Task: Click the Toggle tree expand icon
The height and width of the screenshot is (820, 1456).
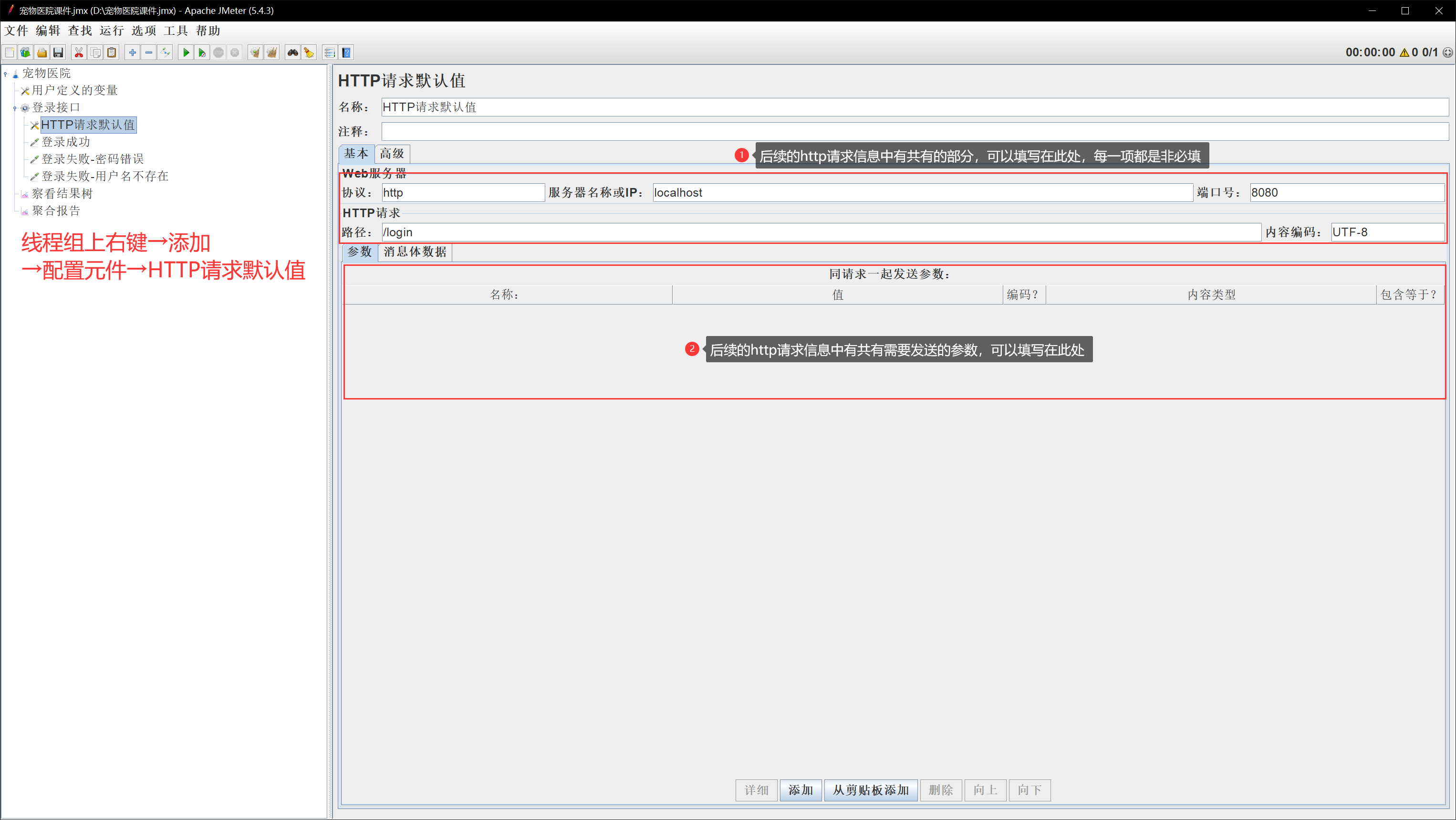Action: (x=165, y=53)
